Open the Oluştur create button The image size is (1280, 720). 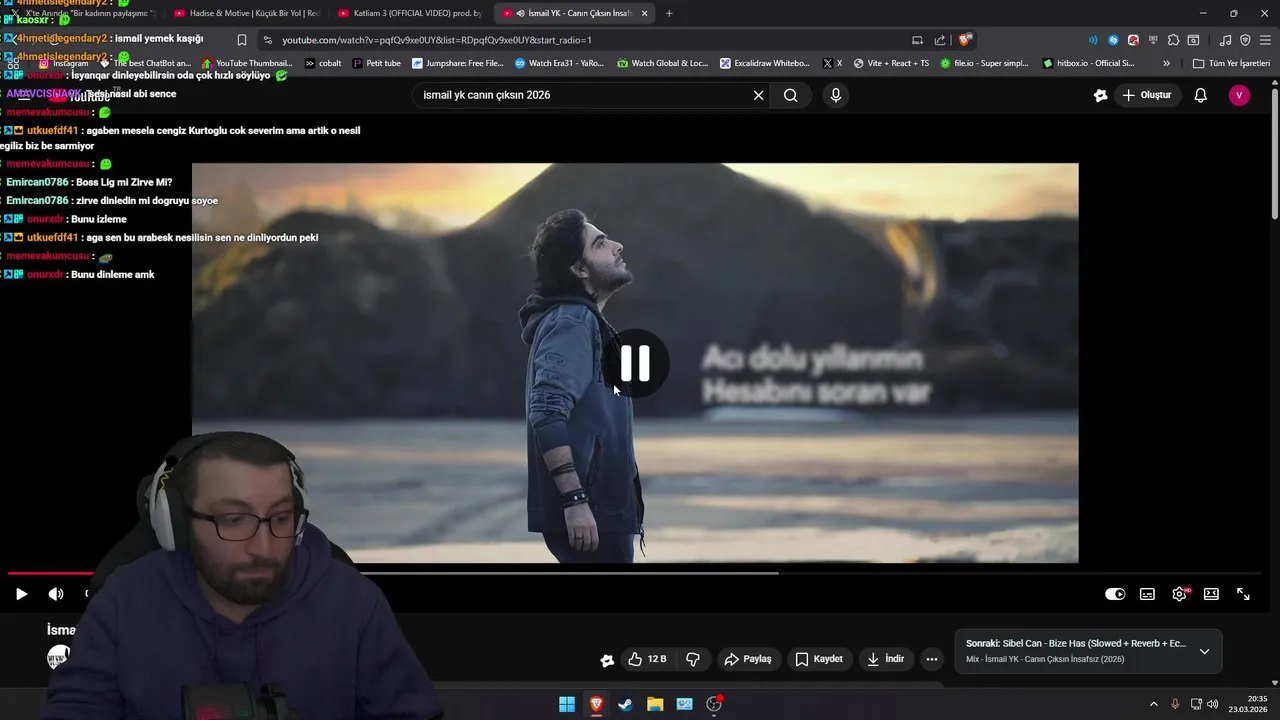pos(1147,95)
